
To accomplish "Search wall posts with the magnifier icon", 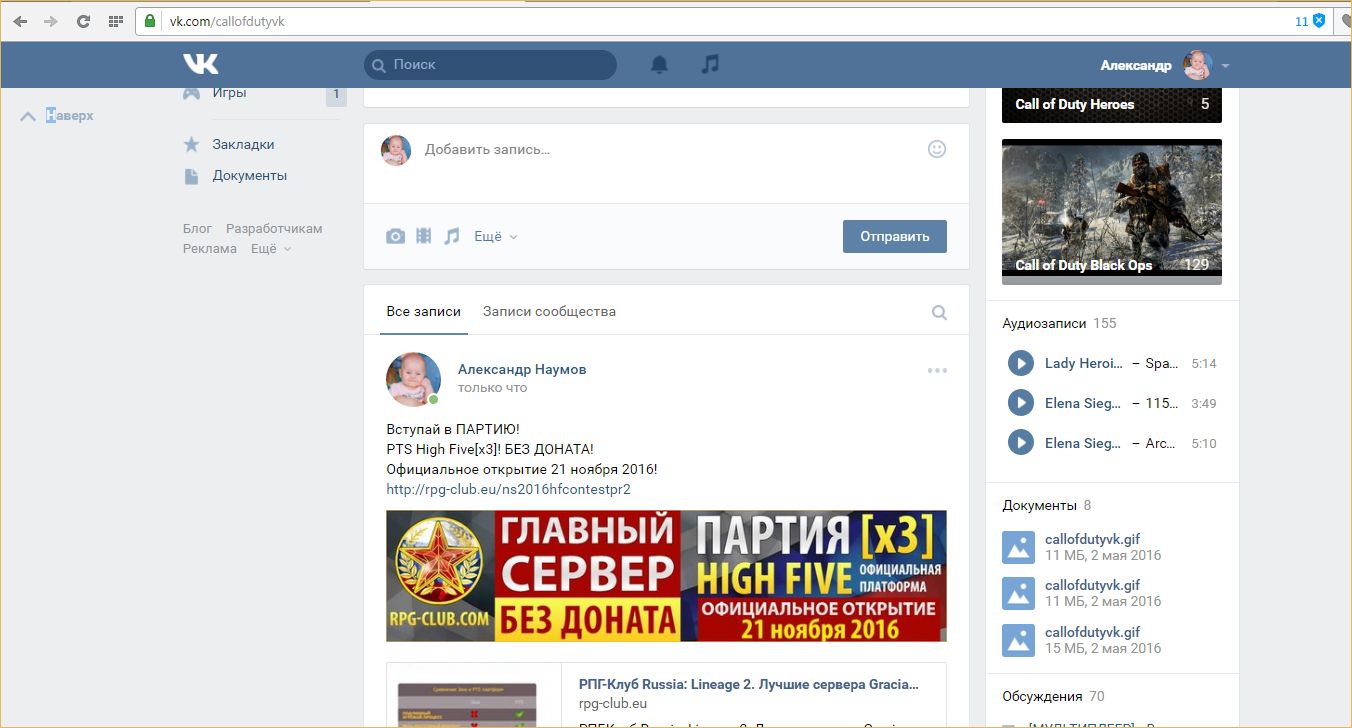I will [939, 312].
